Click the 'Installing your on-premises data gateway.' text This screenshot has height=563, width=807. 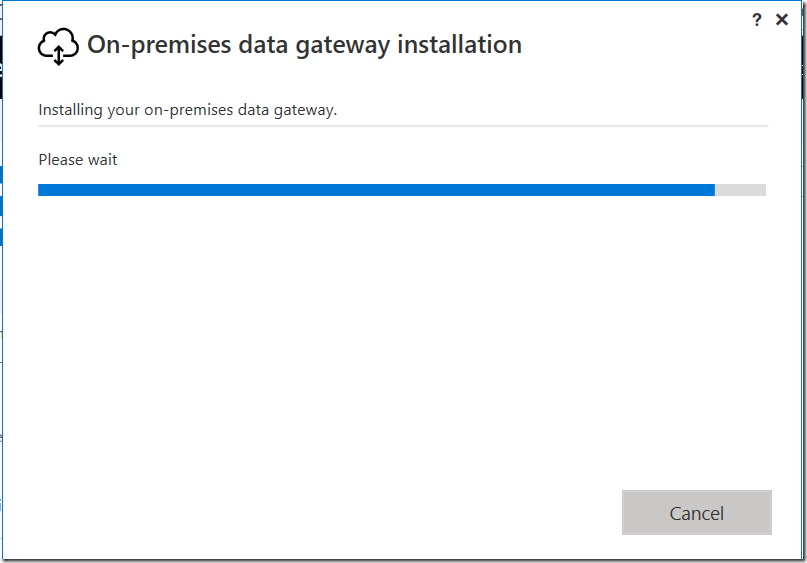pyautogui.click(x=187, y=110)
